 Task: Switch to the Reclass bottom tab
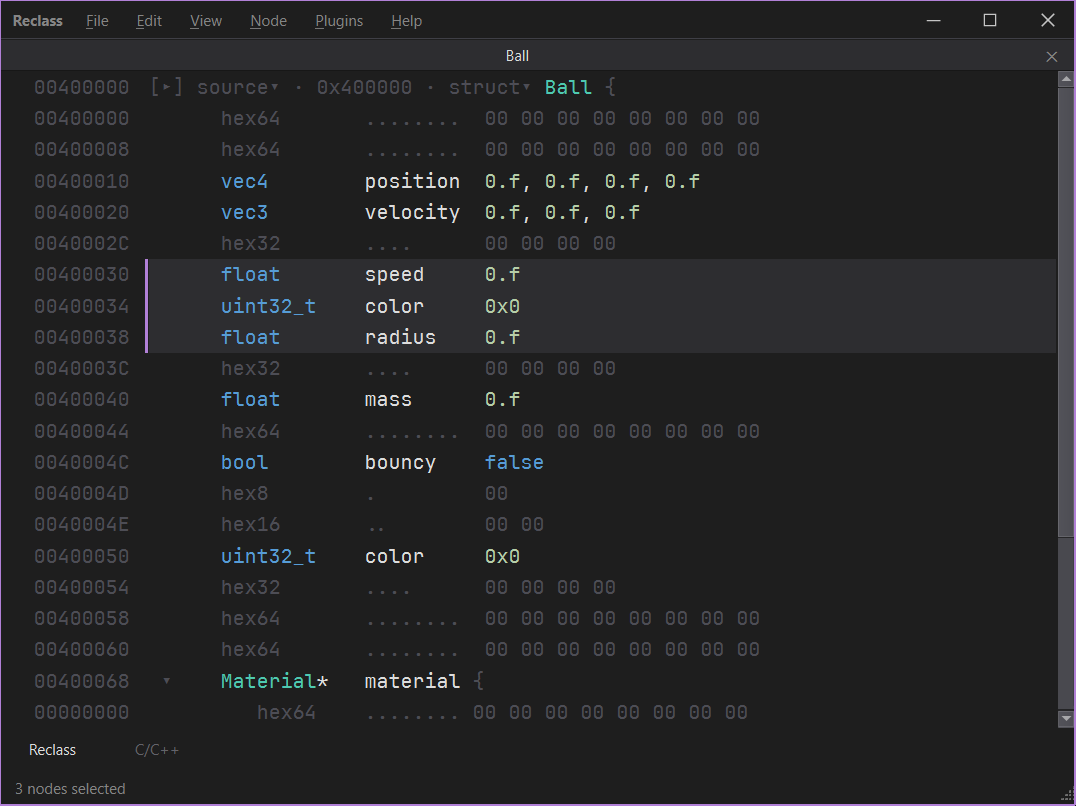[x=52, y=750]
